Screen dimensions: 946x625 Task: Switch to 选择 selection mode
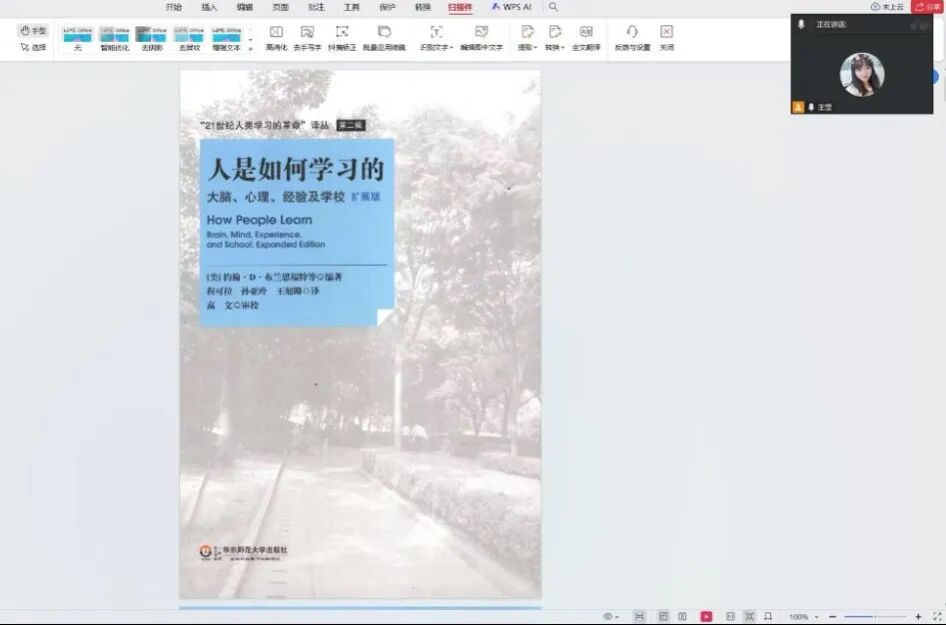click(x=33, y=47)
